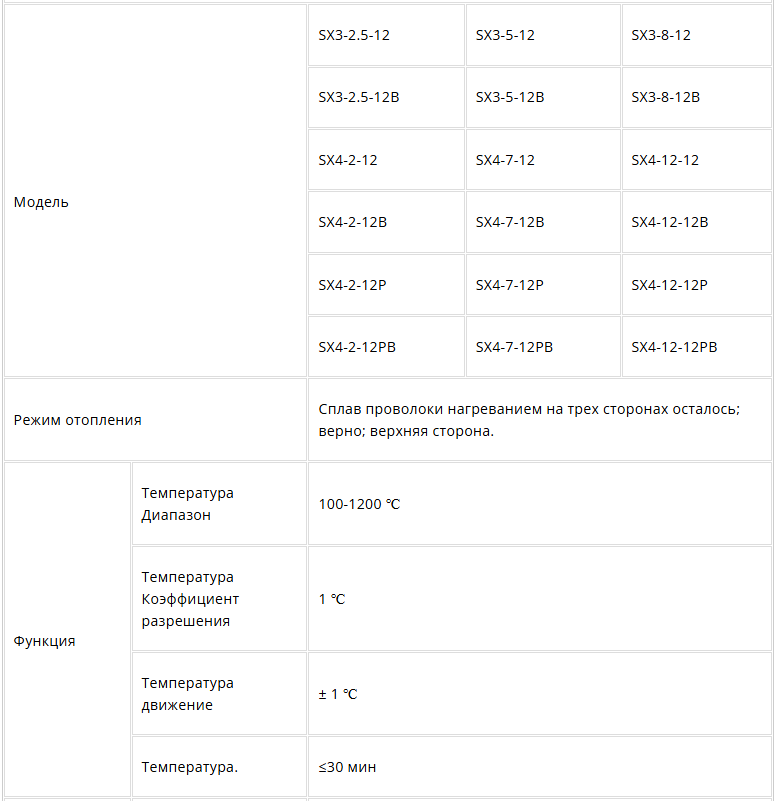Select the SX4-7-12 model entry
Viewport: 781px width, 801px height.
pyautogui.click(x=543, y=160)
